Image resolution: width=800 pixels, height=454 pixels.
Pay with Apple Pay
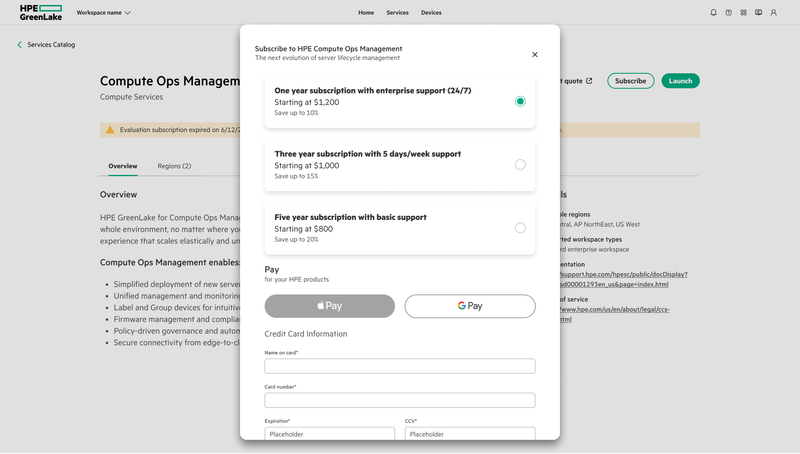(x=330, y=306)
